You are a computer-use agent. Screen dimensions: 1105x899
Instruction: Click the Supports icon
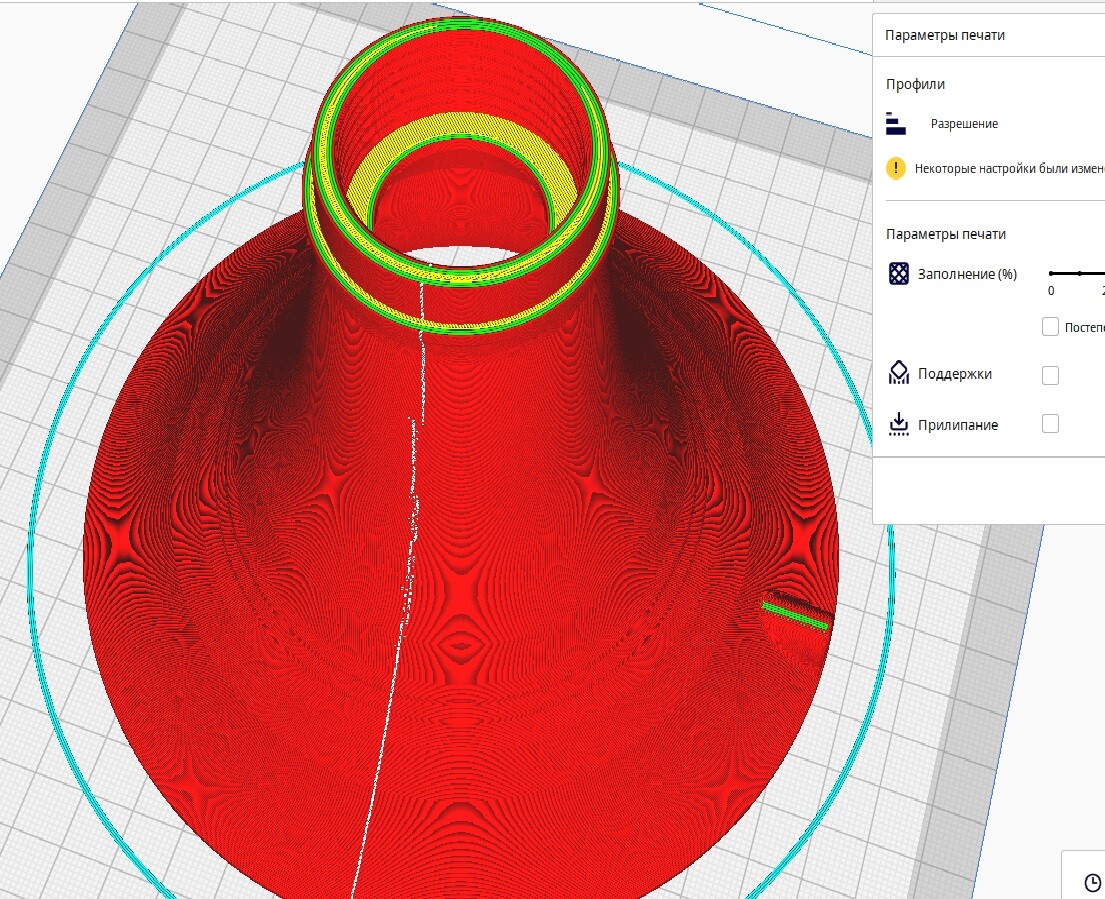tap(899, 374)
